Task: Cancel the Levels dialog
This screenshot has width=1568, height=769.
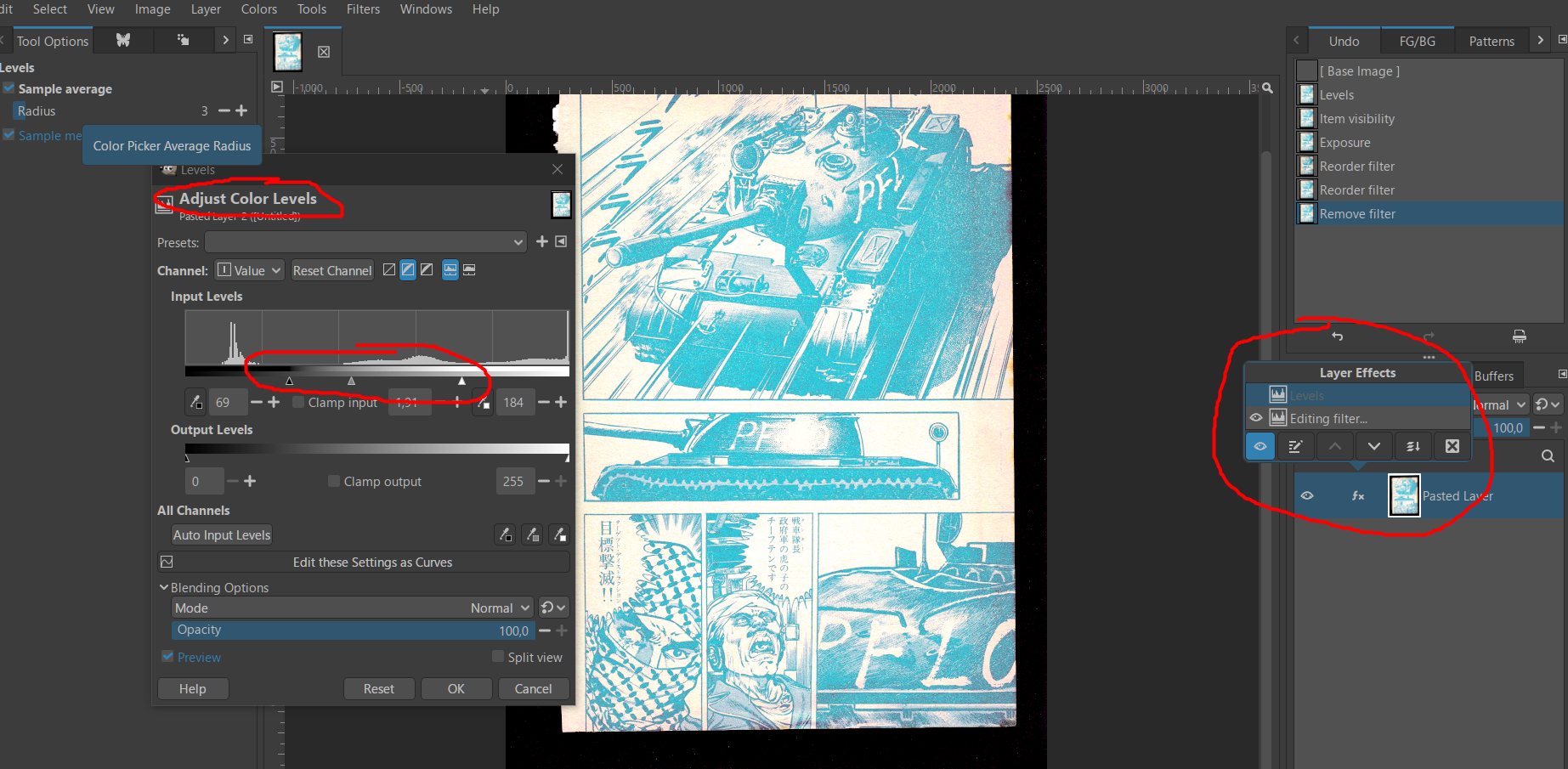Action: tap(533, 688)
